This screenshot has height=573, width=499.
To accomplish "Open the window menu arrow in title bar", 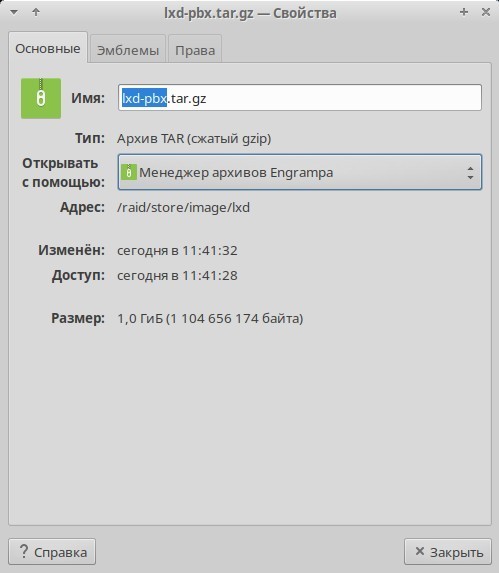I will coord(14,12).
